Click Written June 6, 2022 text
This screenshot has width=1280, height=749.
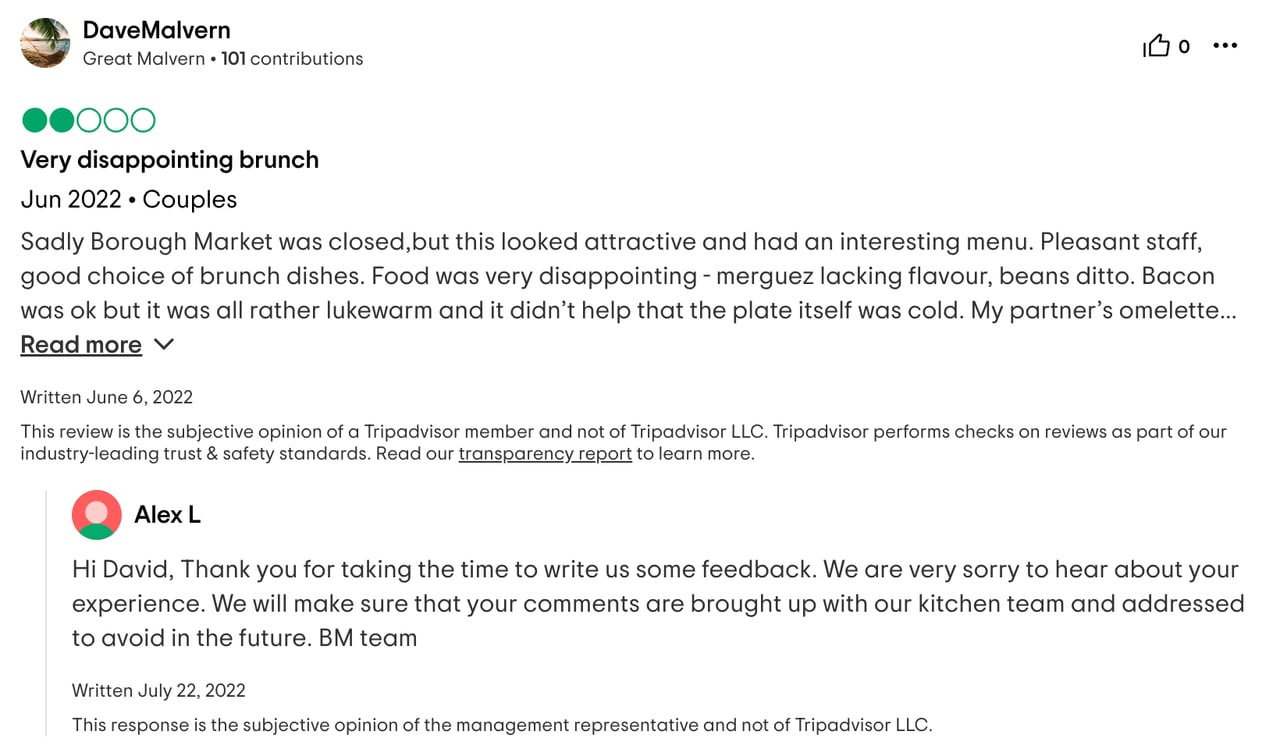click(106, 396)
